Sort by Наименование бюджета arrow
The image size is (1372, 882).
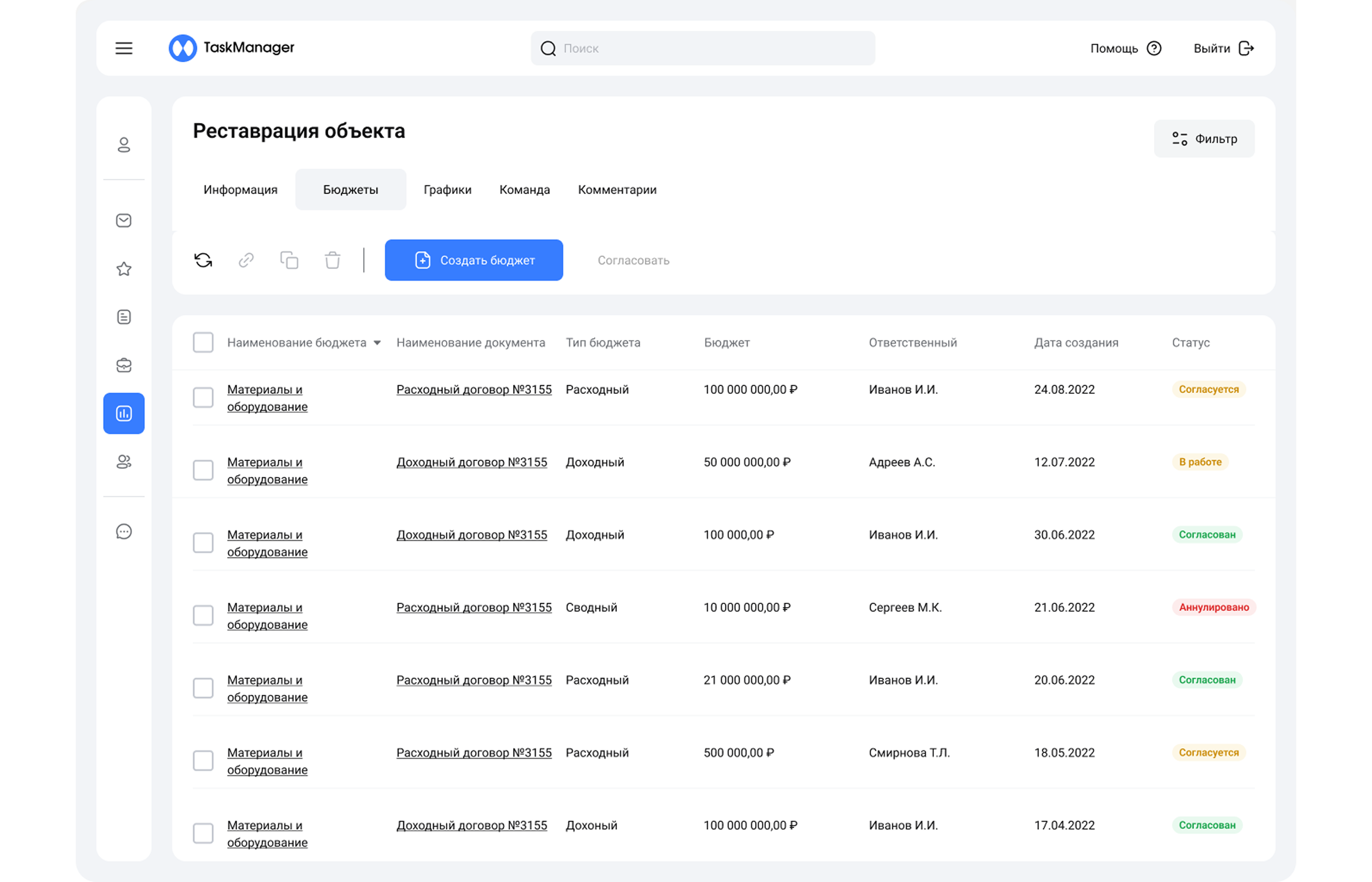point(377,343)
